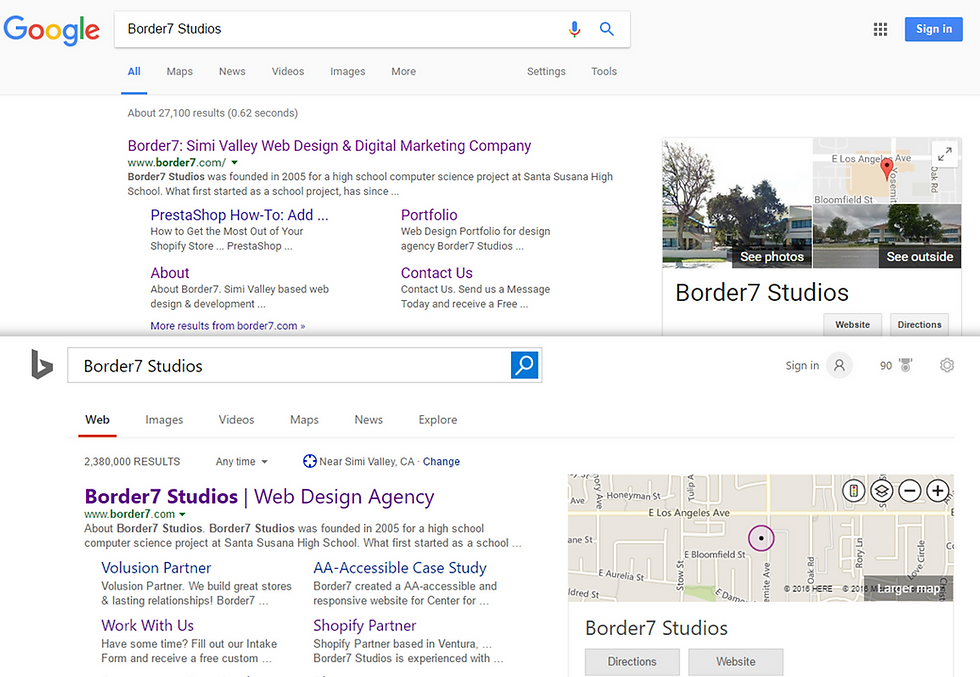
Task: Click Bing account avatar icon
Action: (839, 365)
